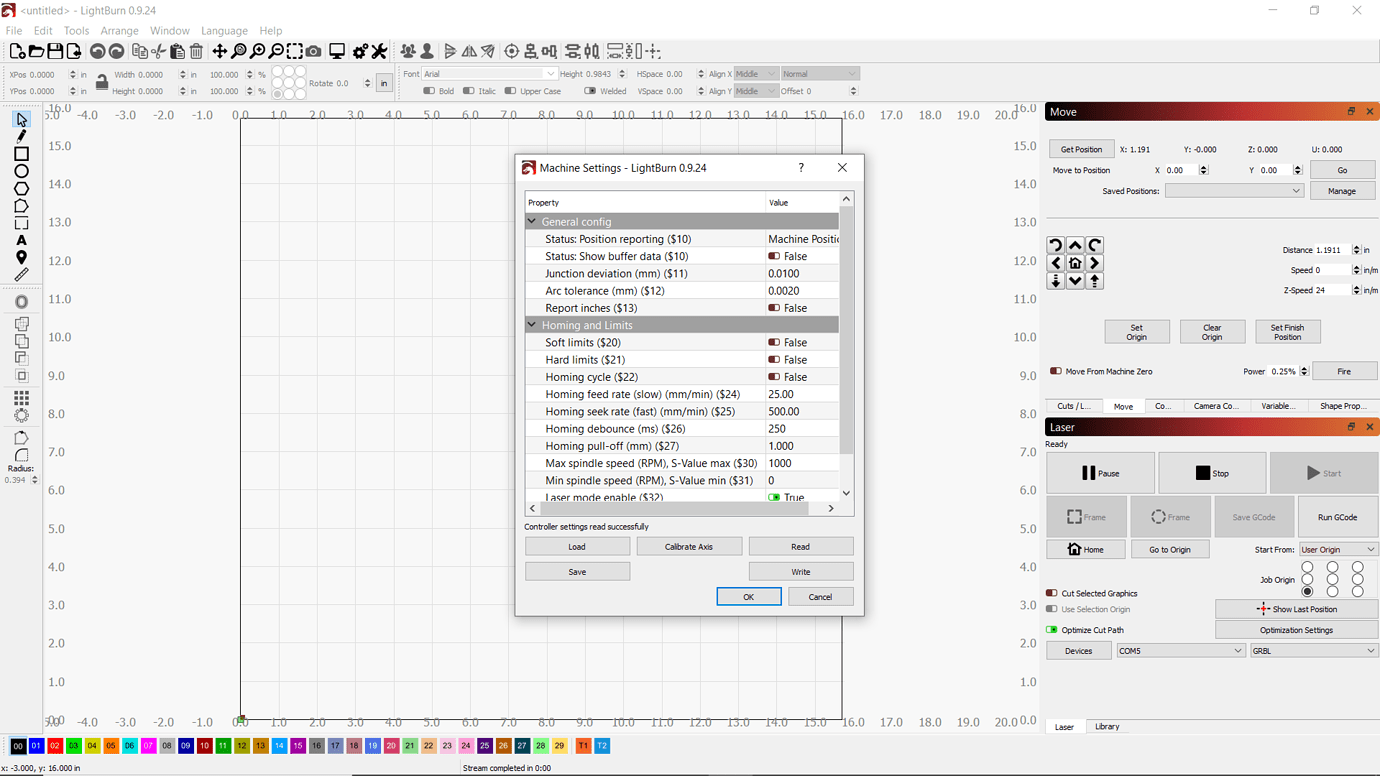This screenshot has width=1380, height=776.
Task: Open the Arrange menu
Action: 119,31
